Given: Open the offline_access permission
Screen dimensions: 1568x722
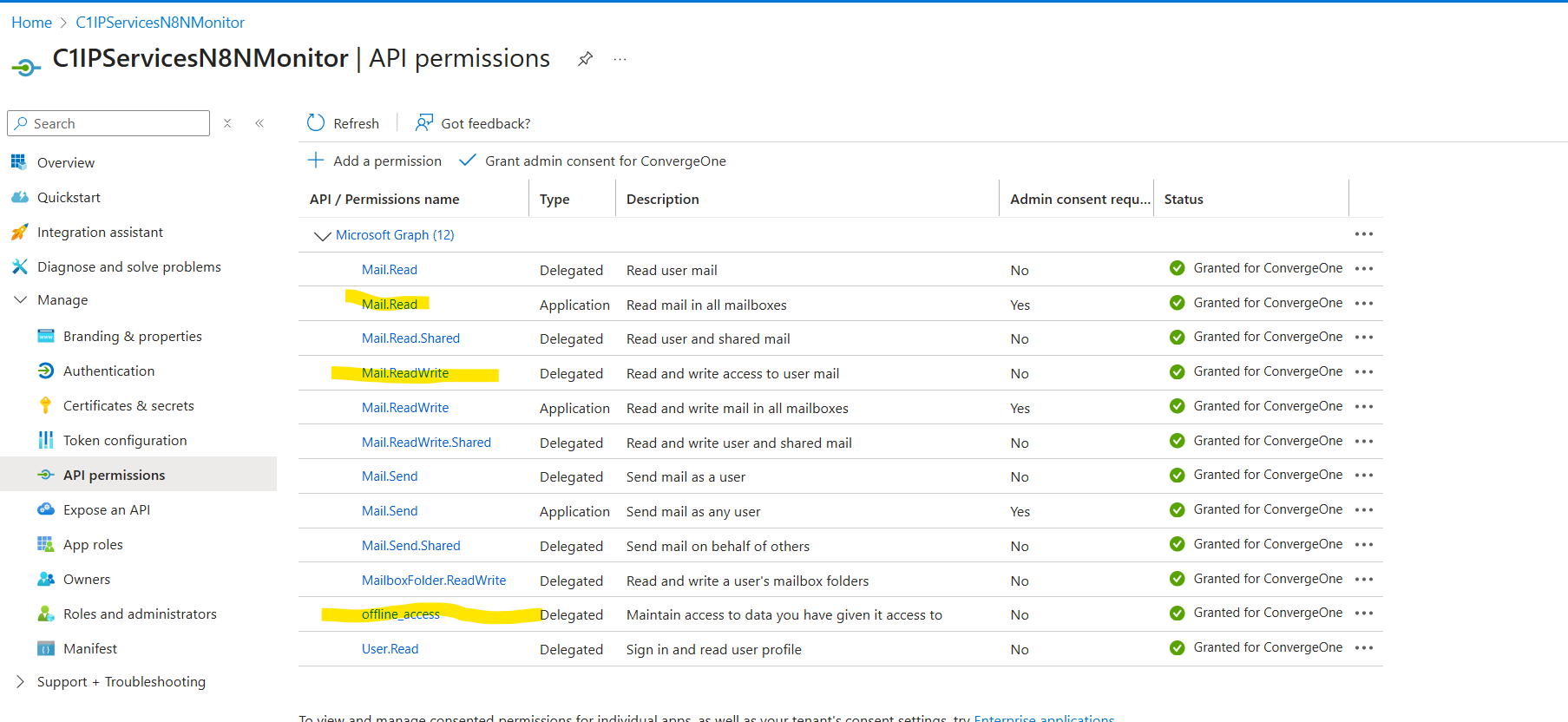Looking at the screenshot, I should 401,614.
